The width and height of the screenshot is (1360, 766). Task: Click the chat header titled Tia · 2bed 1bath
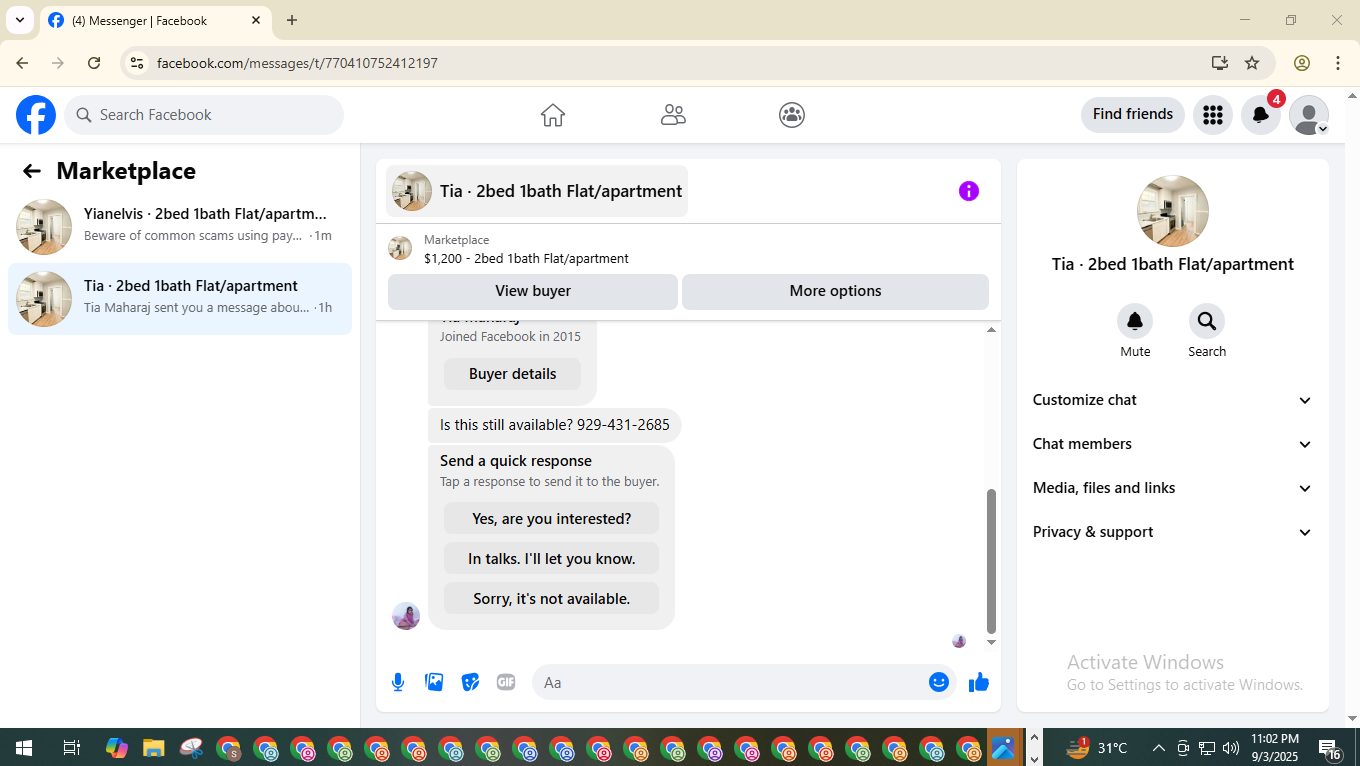point(537,191)
